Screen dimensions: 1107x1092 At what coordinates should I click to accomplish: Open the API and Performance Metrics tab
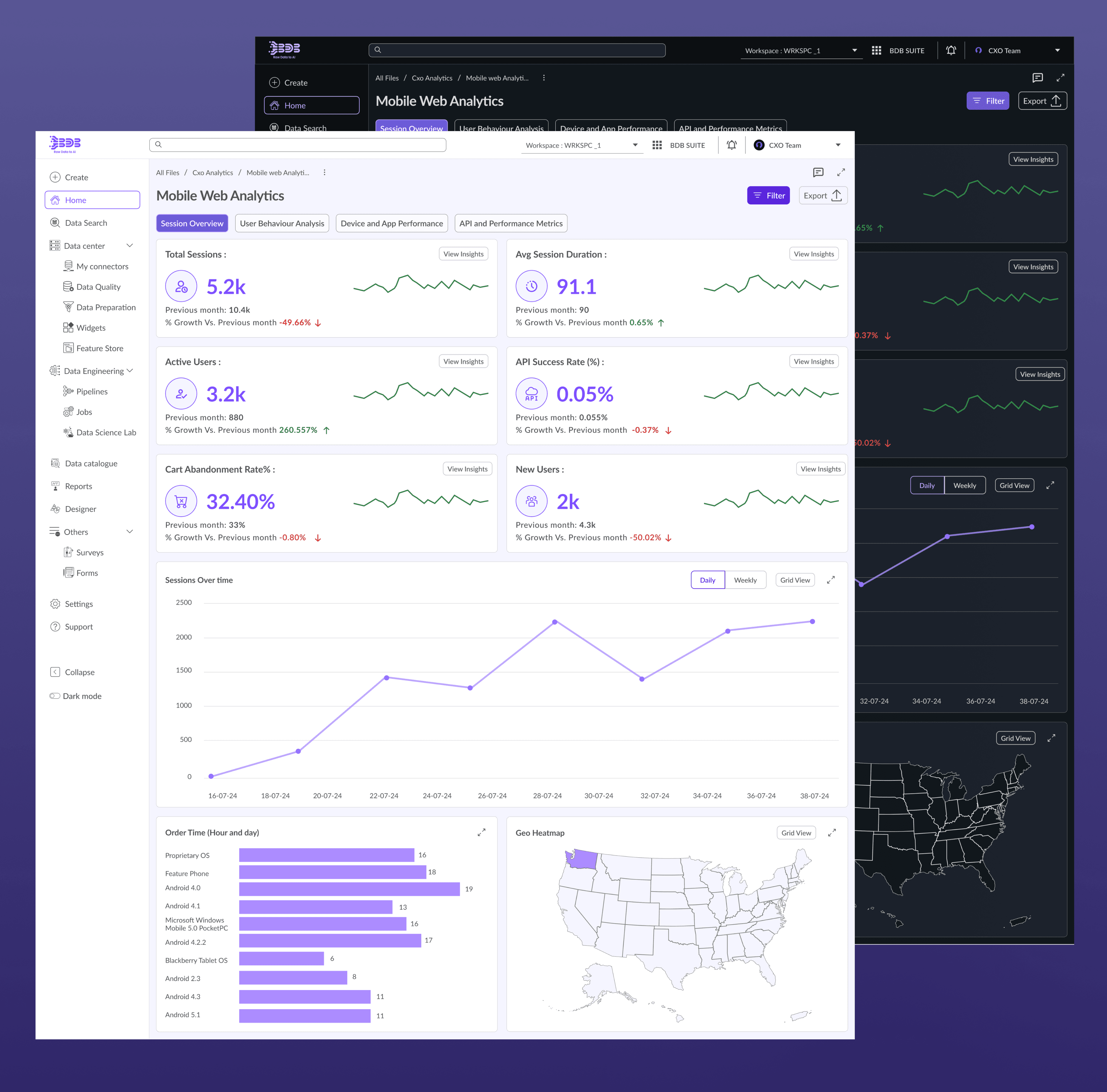510,223
